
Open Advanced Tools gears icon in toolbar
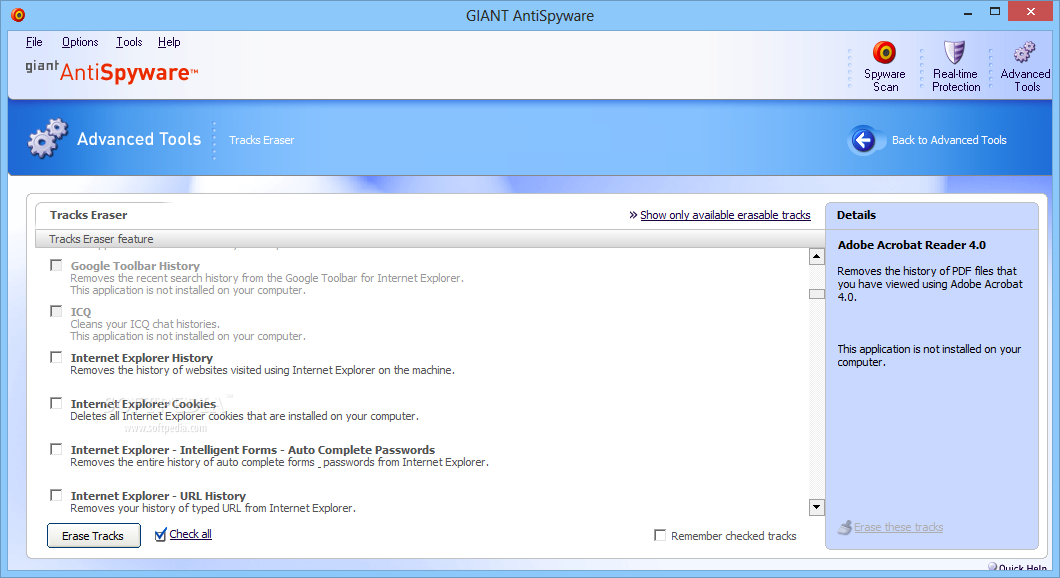tap(1025, 52)
